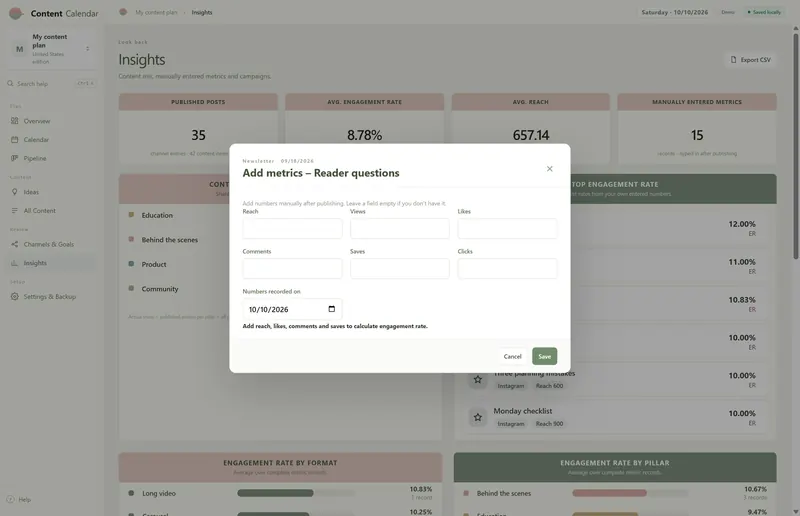This screenshot has height=516, width=800.
Task: Click the Product color dot
Action: click(131, 264)
